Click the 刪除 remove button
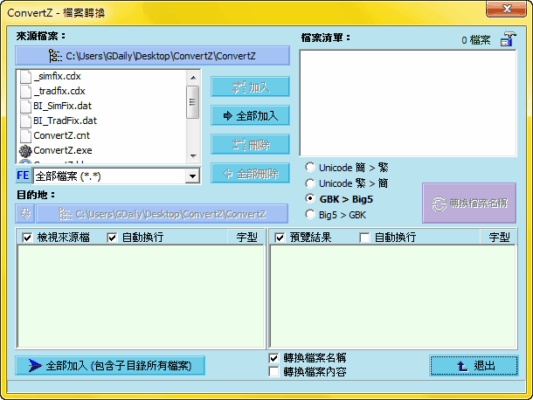 click(250, 145)
